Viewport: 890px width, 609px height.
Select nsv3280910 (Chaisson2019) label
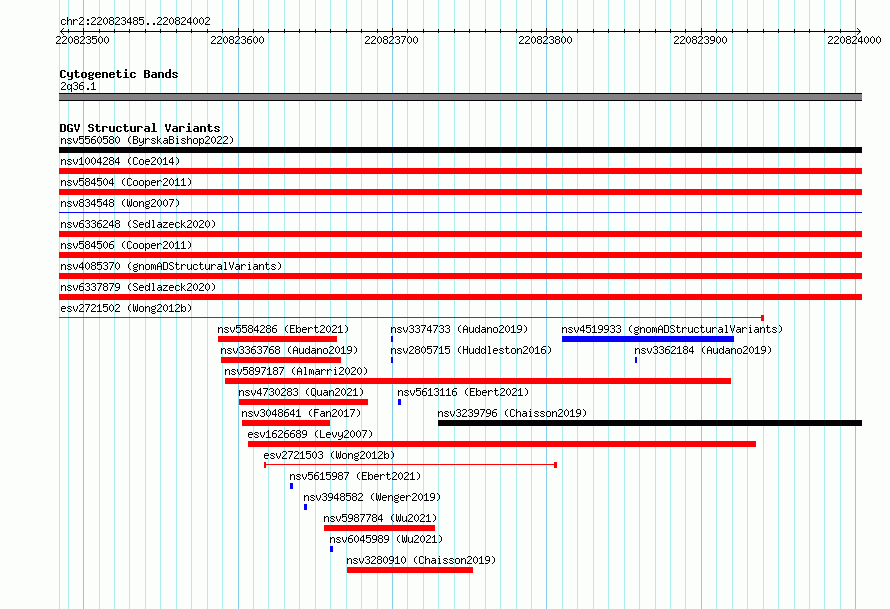point(421,560)
